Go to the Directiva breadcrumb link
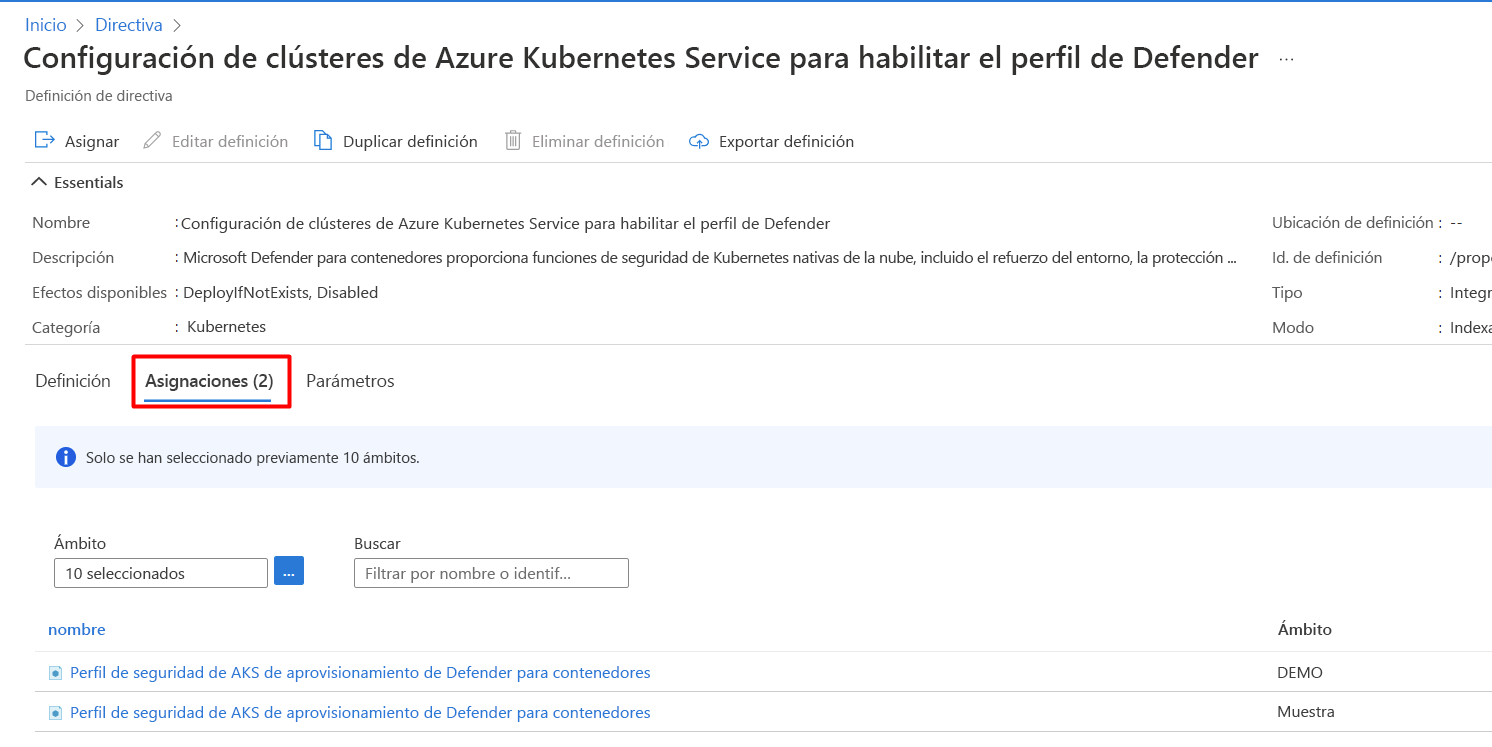1492x747 pixels. pos(129,25)
